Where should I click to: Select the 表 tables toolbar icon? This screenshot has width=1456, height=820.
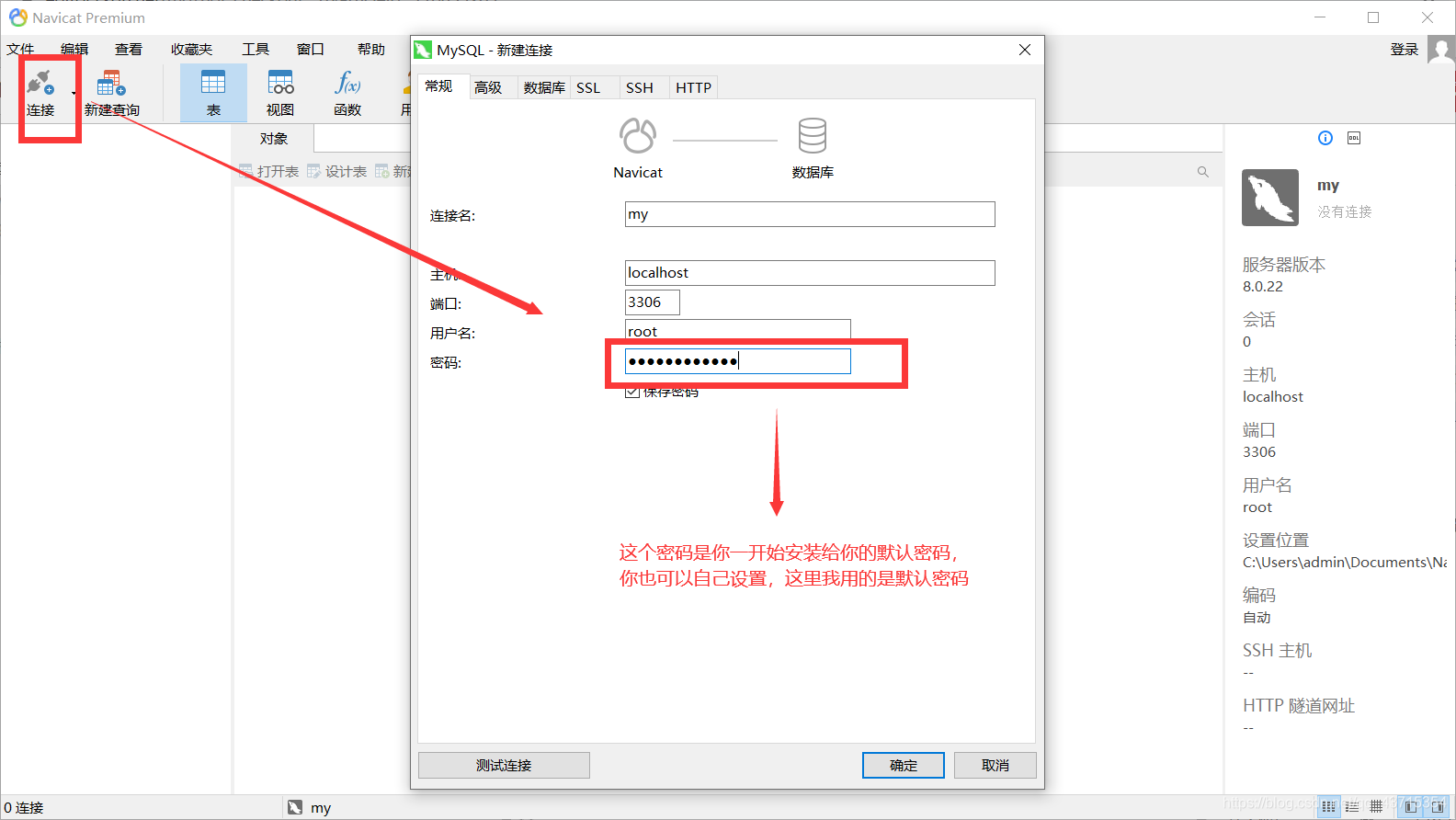(x=213, y=93)
